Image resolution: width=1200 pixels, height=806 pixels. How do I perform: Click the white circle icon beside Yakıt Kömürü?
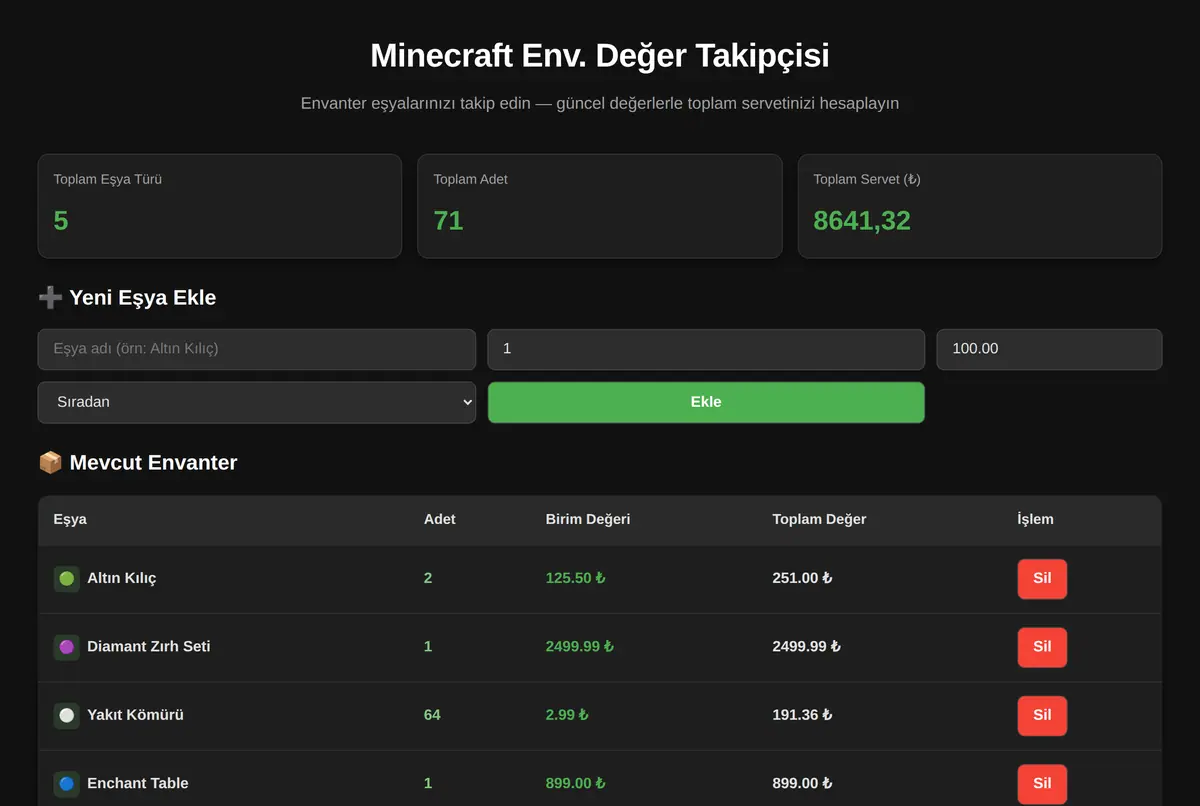(66, 716)
